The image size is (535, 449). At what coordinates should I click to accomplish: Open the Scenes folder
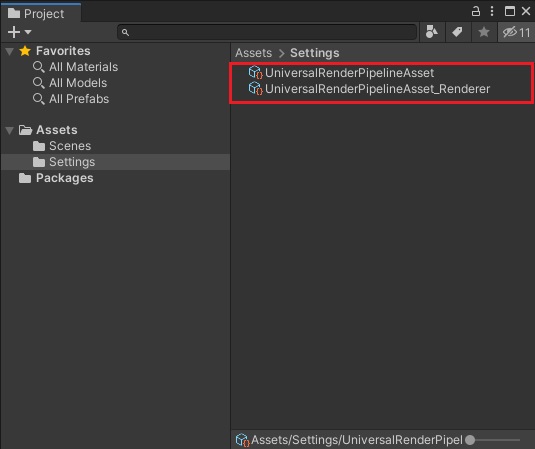pyautogui.click(x=70, y=146)
